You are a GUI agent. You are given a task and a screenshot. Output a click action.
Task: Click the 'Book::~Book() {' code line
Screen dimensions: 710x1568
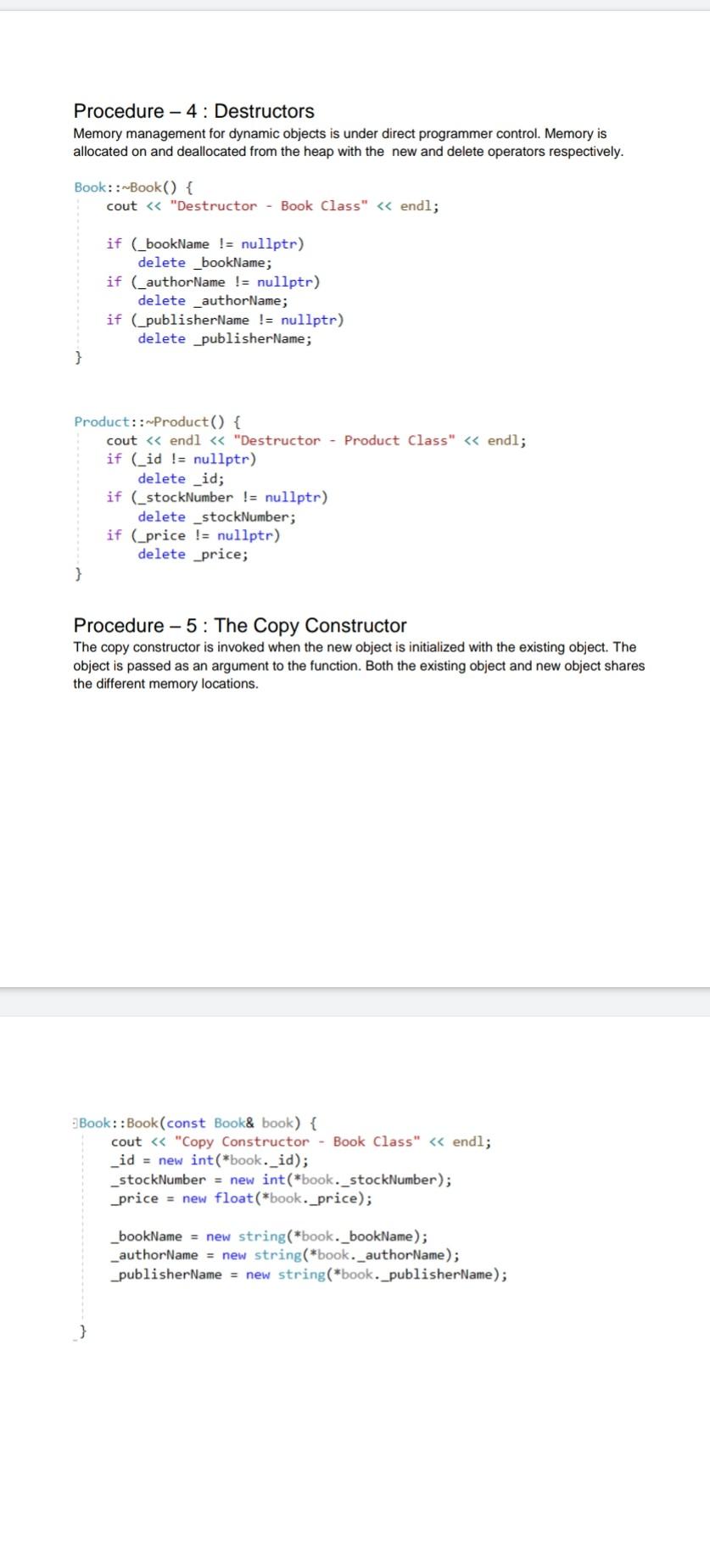point(134,187)
